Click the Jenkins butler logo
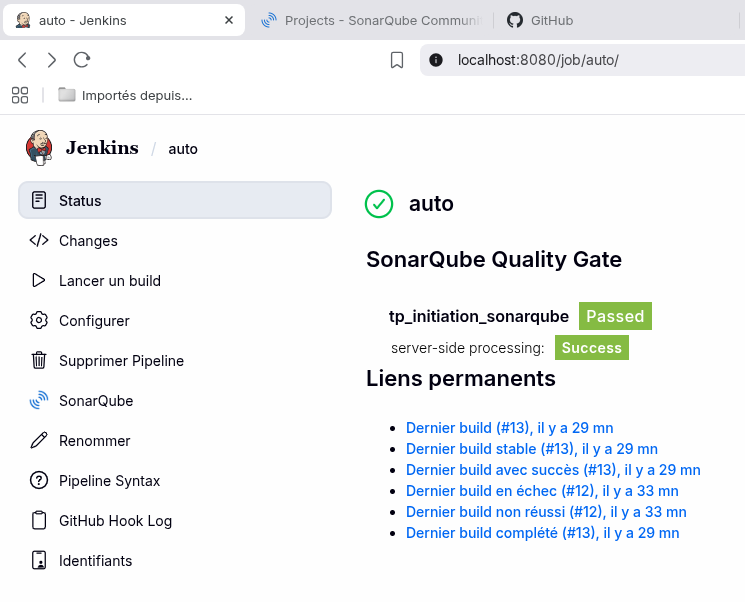Viewport: 745px width, 602px height. [x=39, y=148]
